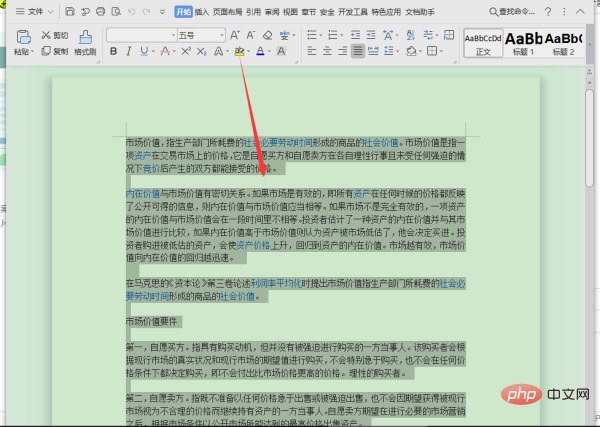
Task: Click the Cut (剪切) scissors button
Action: pos(54,34)
